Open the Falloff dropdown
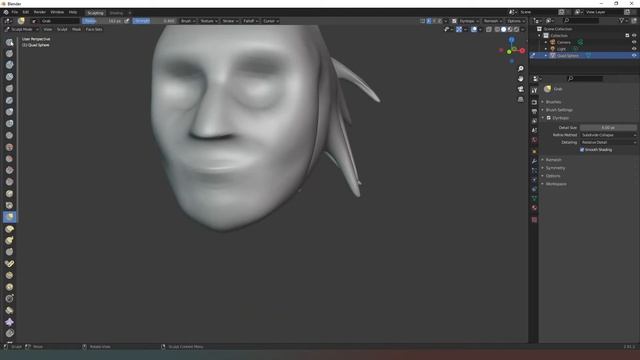The image size is (640, 360). pyautogui.click(x=250, y=21)
